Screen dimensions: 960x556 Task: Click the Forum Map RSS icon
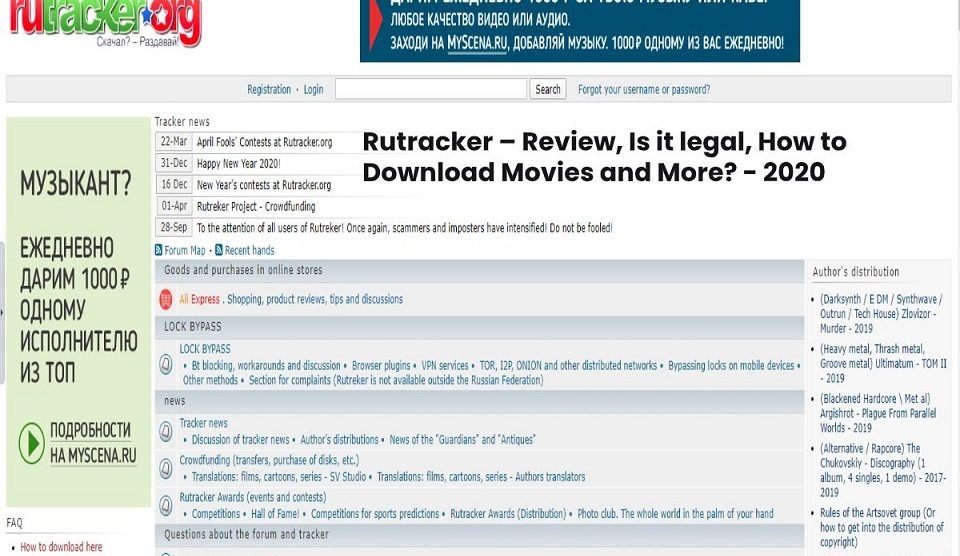pyautogui.click(x=159, y=250)
